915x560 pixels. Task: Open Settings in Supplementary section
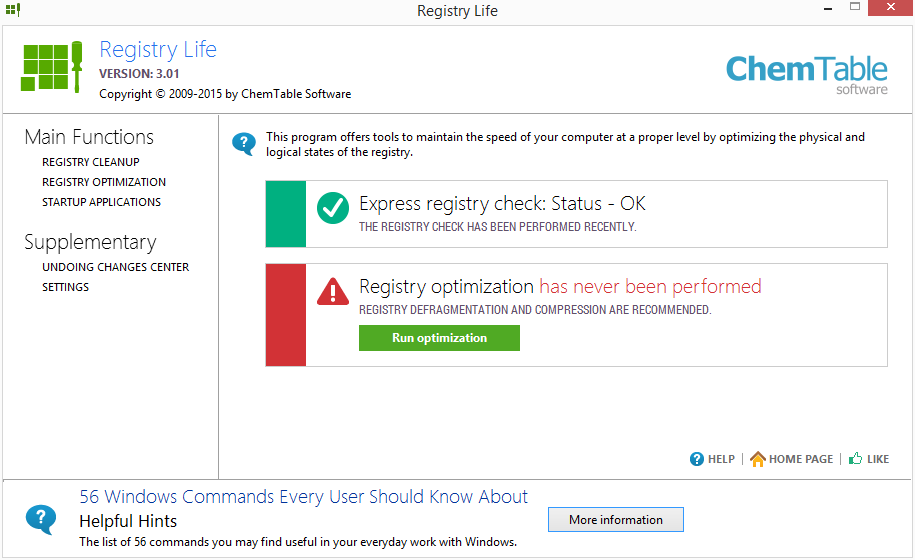65,287
